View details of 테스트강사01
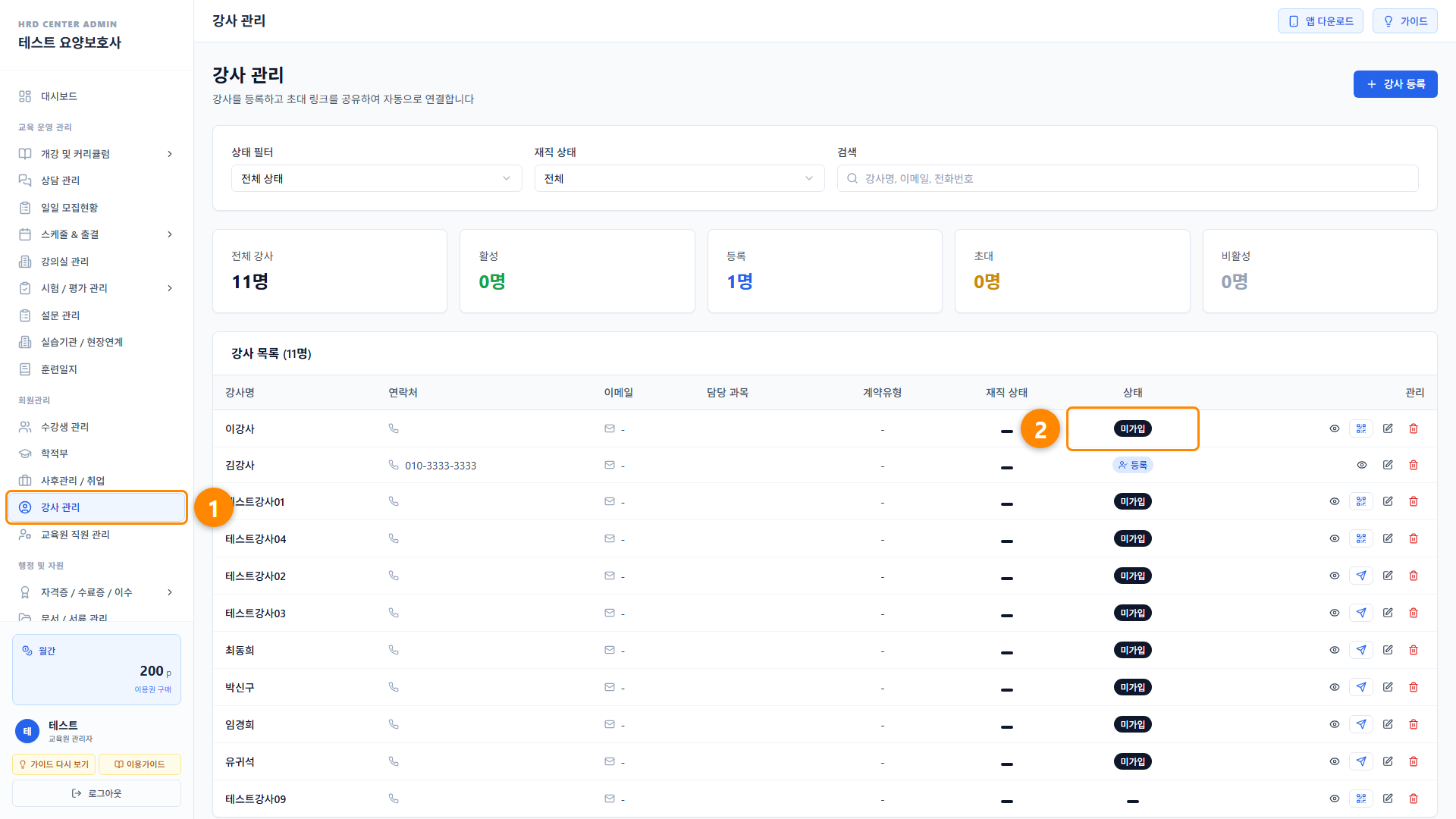1456x819 pixels. click(x=1335, y=501)
